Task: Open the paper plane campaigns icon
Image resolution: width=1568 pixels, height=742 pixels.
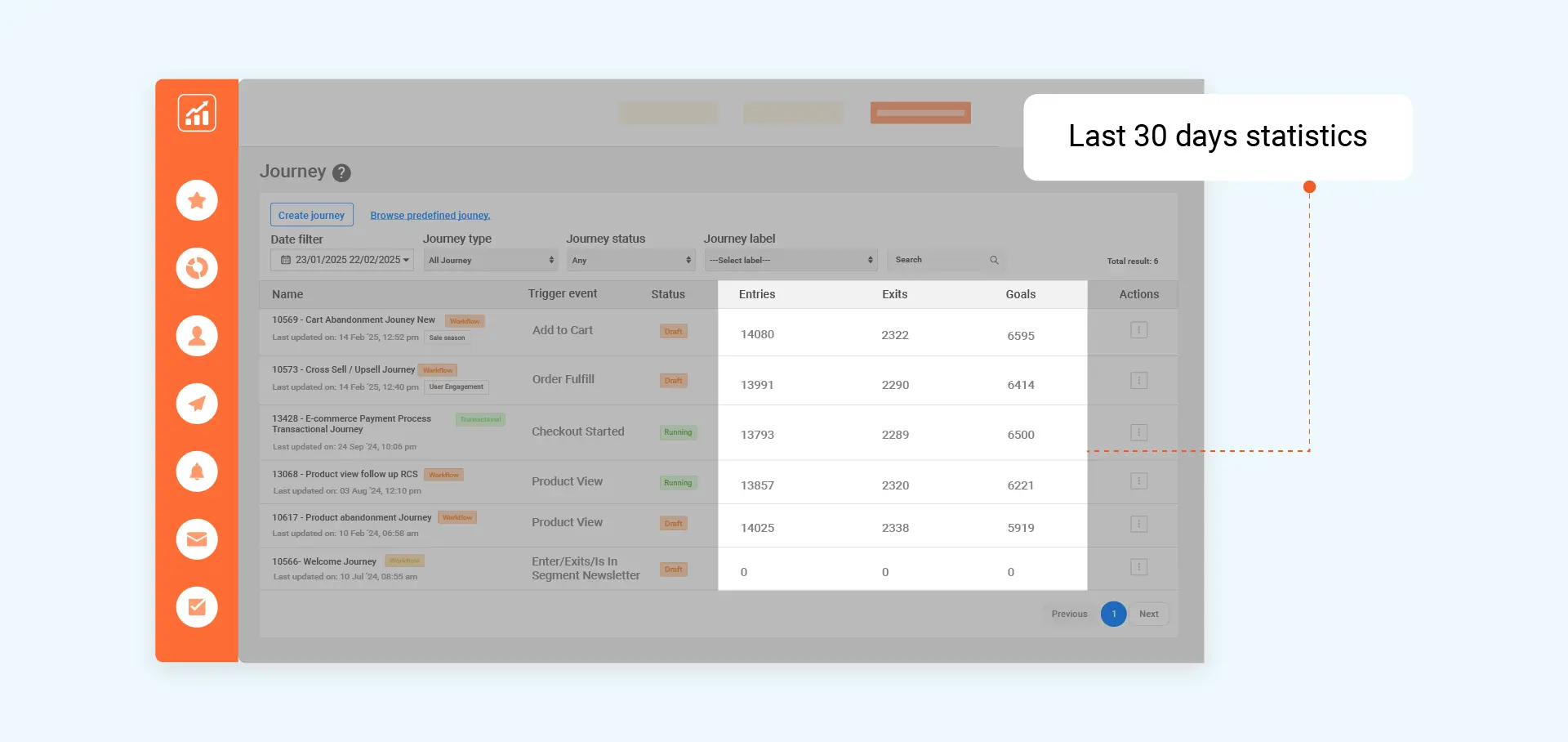Action: [197, 404]
